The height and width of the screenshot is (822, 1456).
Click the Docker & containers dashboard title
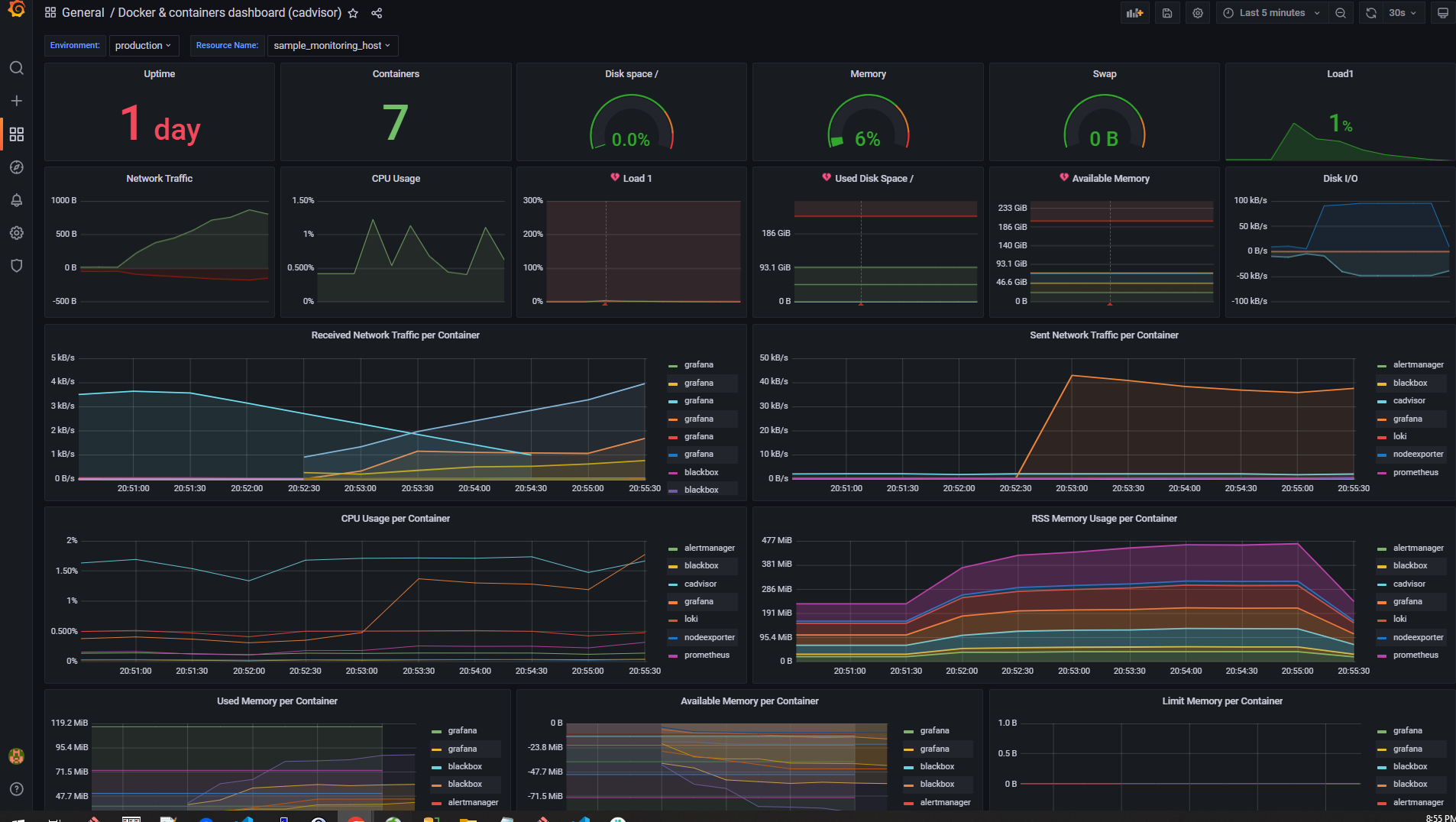tap(230, 13)
